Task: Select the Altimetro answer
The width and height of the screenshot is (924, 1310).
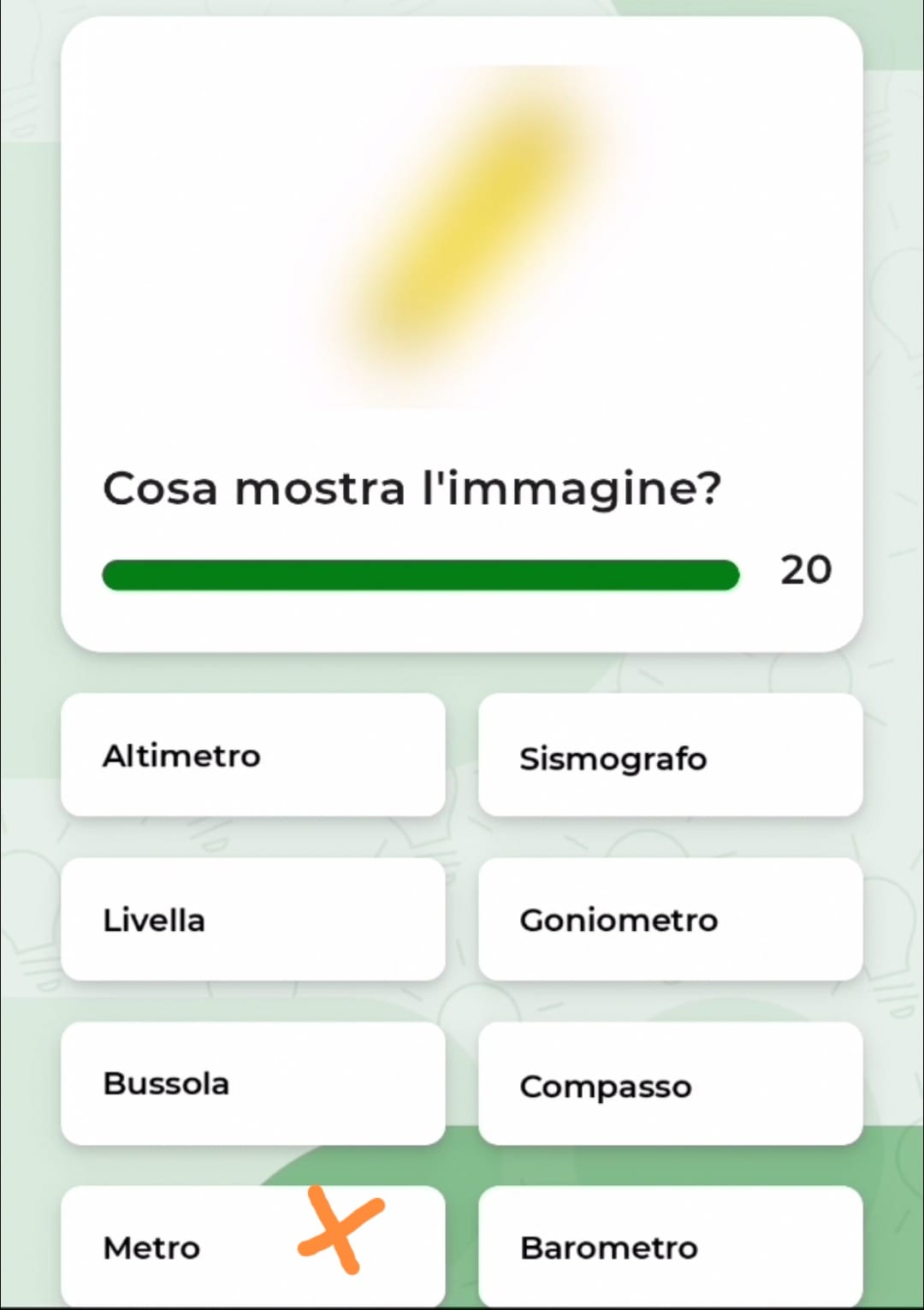Action: click(253, 756)
